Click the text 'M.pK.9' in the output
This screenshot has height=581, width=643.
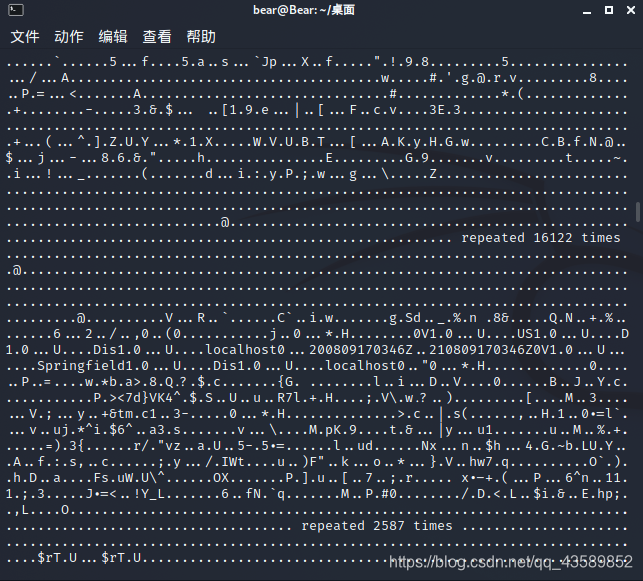point(333,430)
